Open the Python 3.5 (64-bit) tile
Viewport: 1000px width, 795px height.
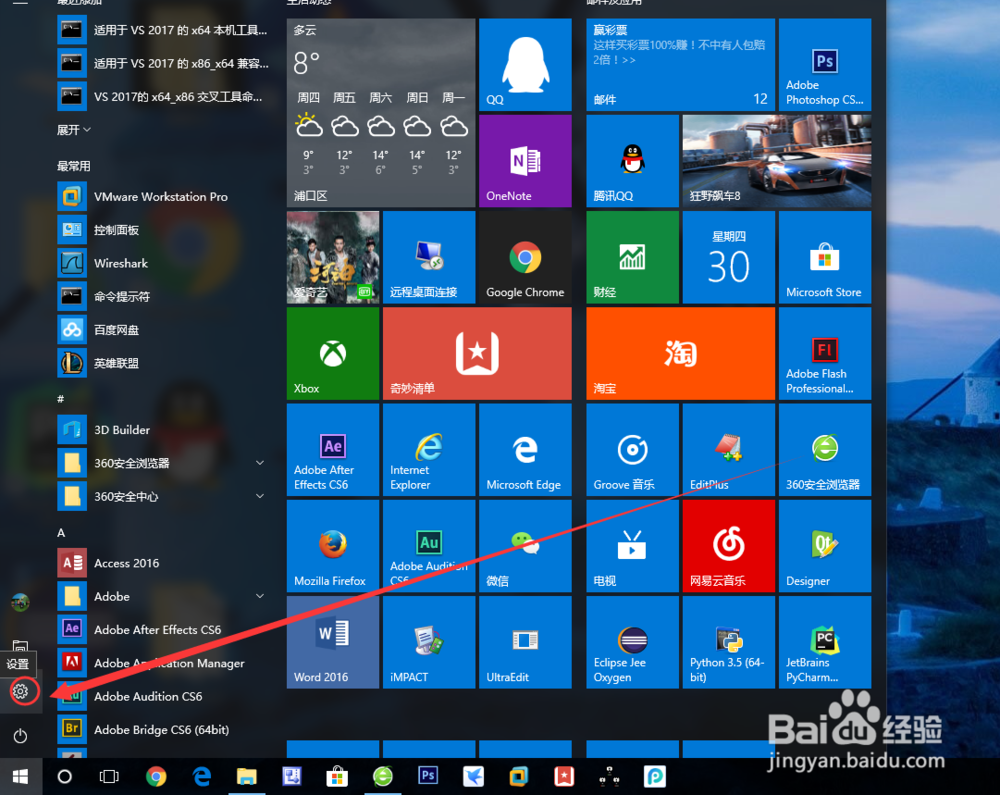coord(728,642)
